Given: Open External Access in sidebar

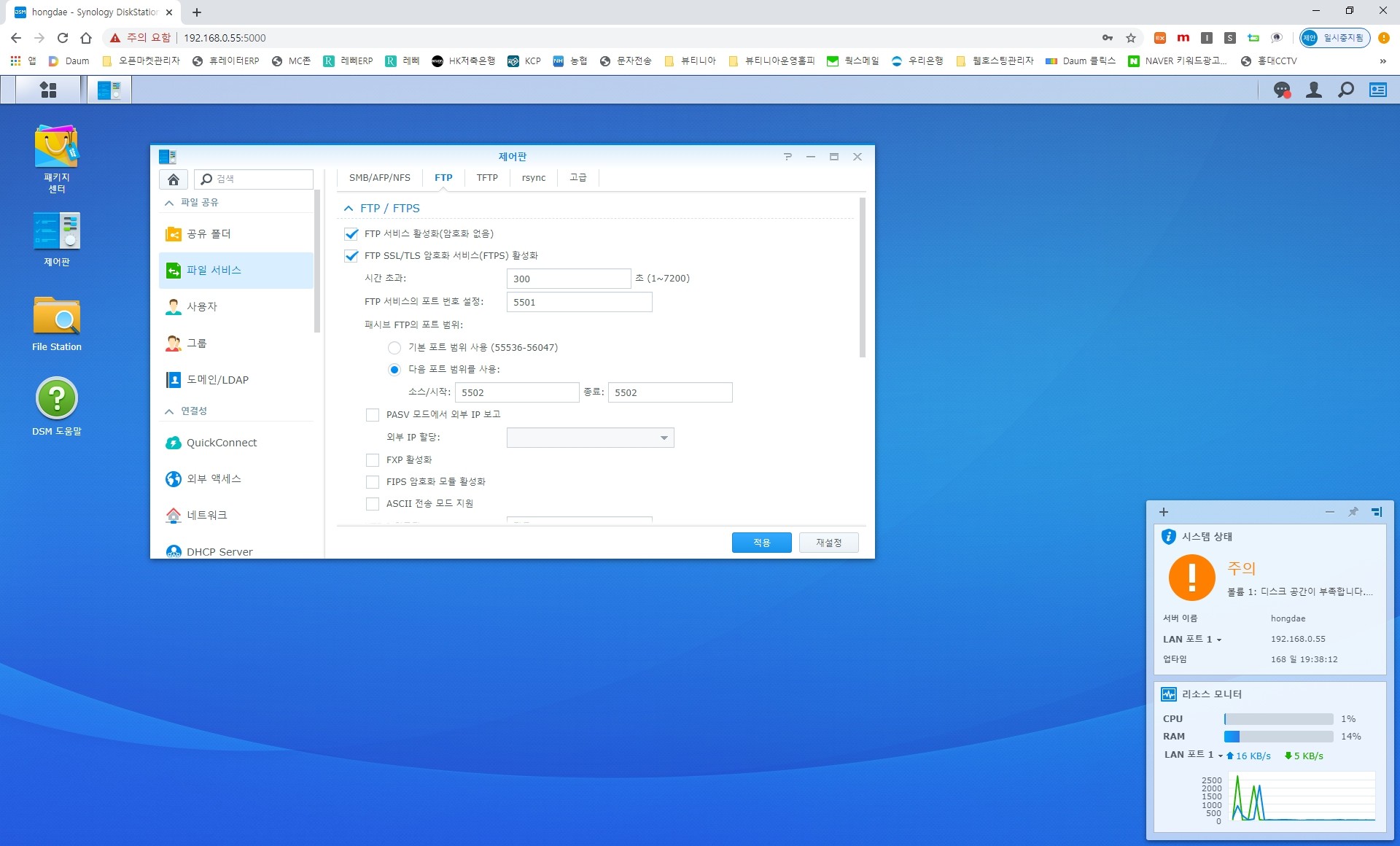Looking at the screenshot, I should click(236, 479).
